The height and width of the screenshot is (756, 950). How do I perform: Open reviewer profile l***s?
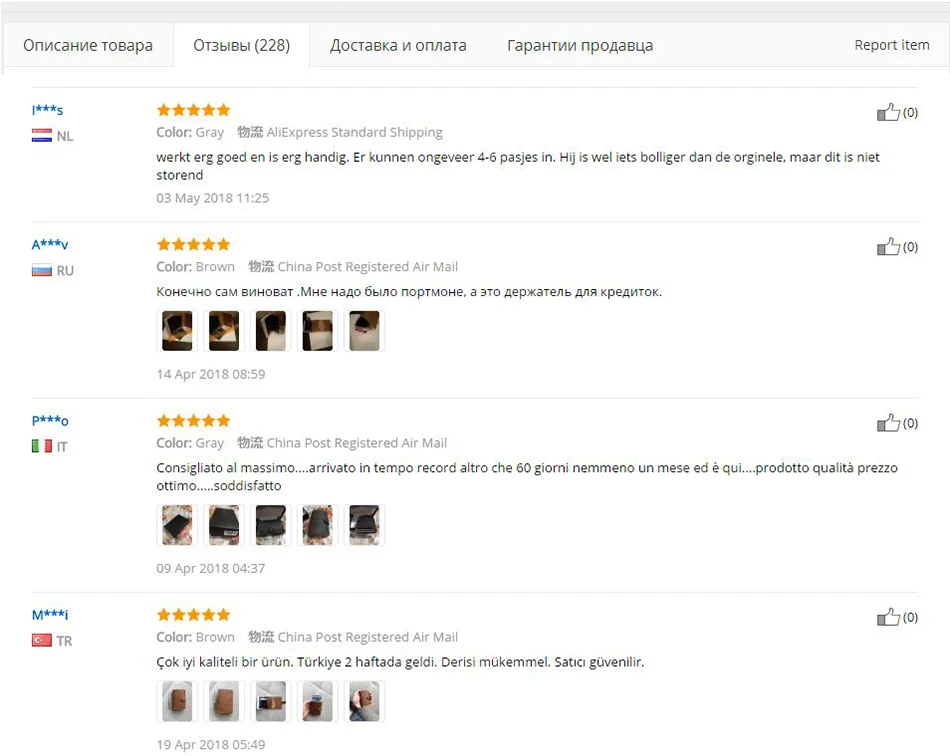[47, 110]
